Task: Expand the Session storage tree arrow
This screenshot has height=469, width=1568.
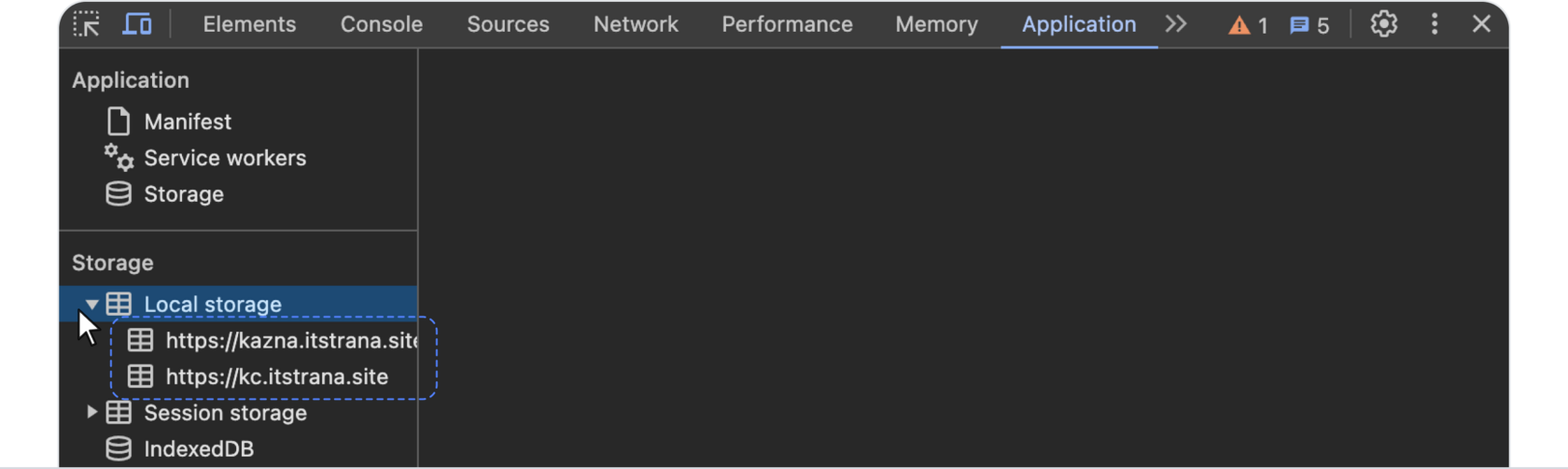Action: 91,412
